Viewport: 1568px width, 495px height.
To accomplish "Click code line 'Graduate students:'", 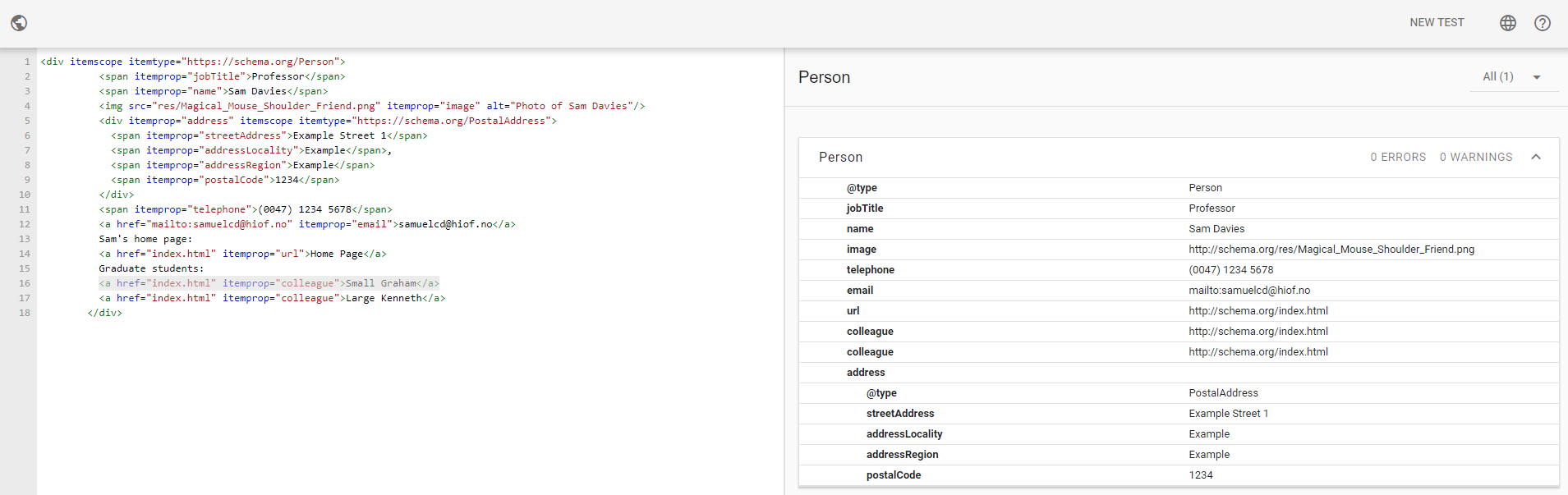I will coord(151,268).
